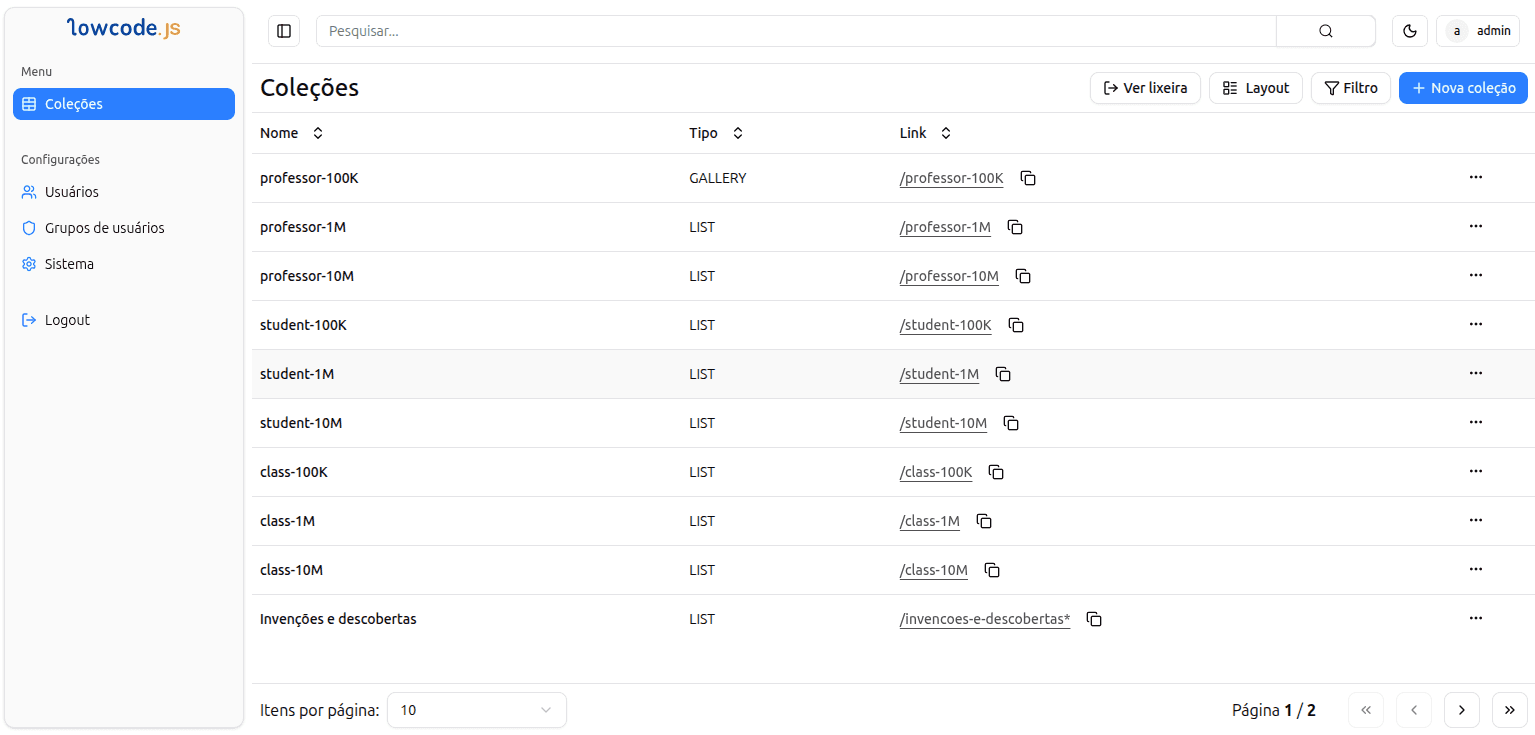Open the admin user menu
Screen dimensions: 1535x735
[1478, 31]
